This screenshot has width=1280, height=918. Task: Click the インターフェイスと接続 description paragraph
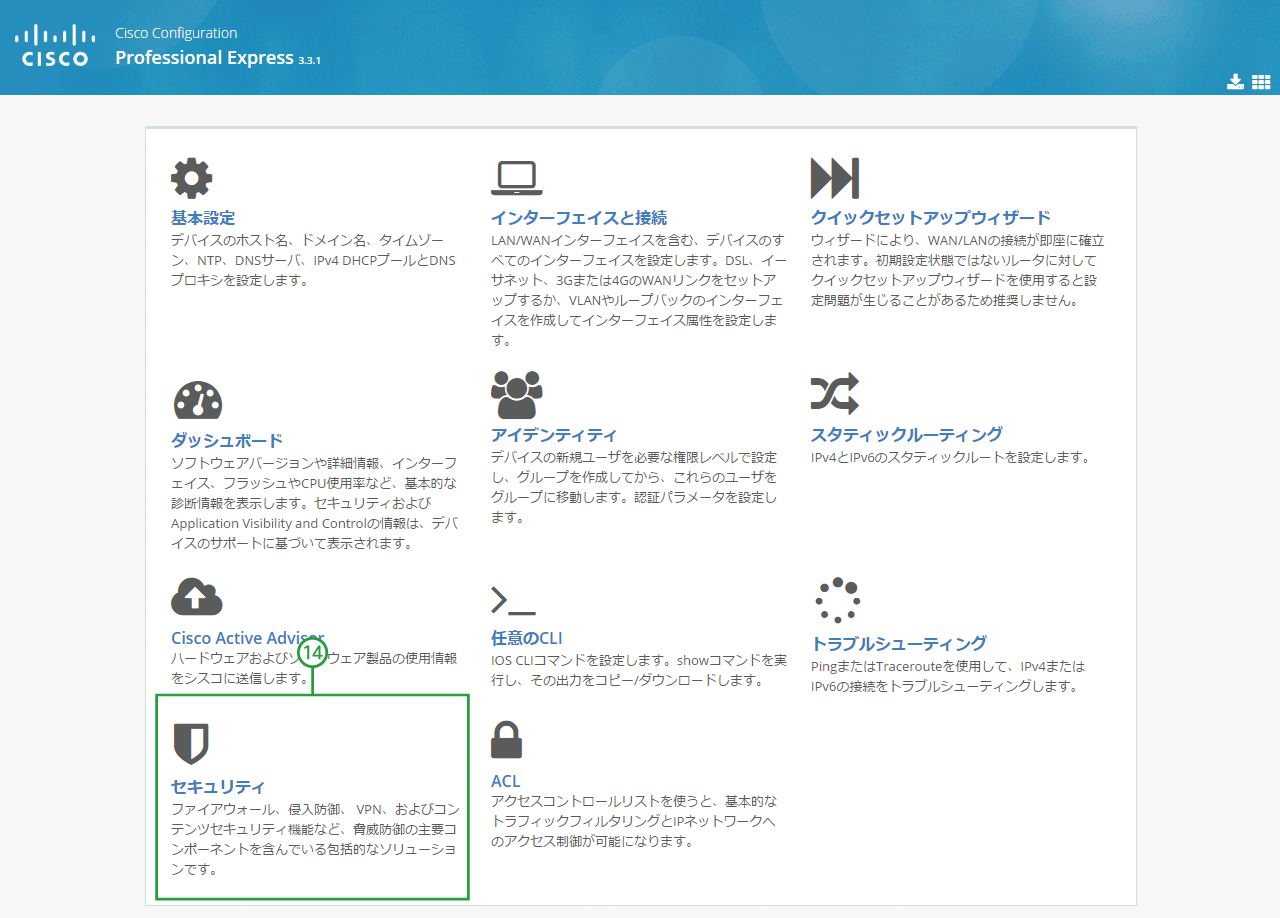click(x=639, y=290)
